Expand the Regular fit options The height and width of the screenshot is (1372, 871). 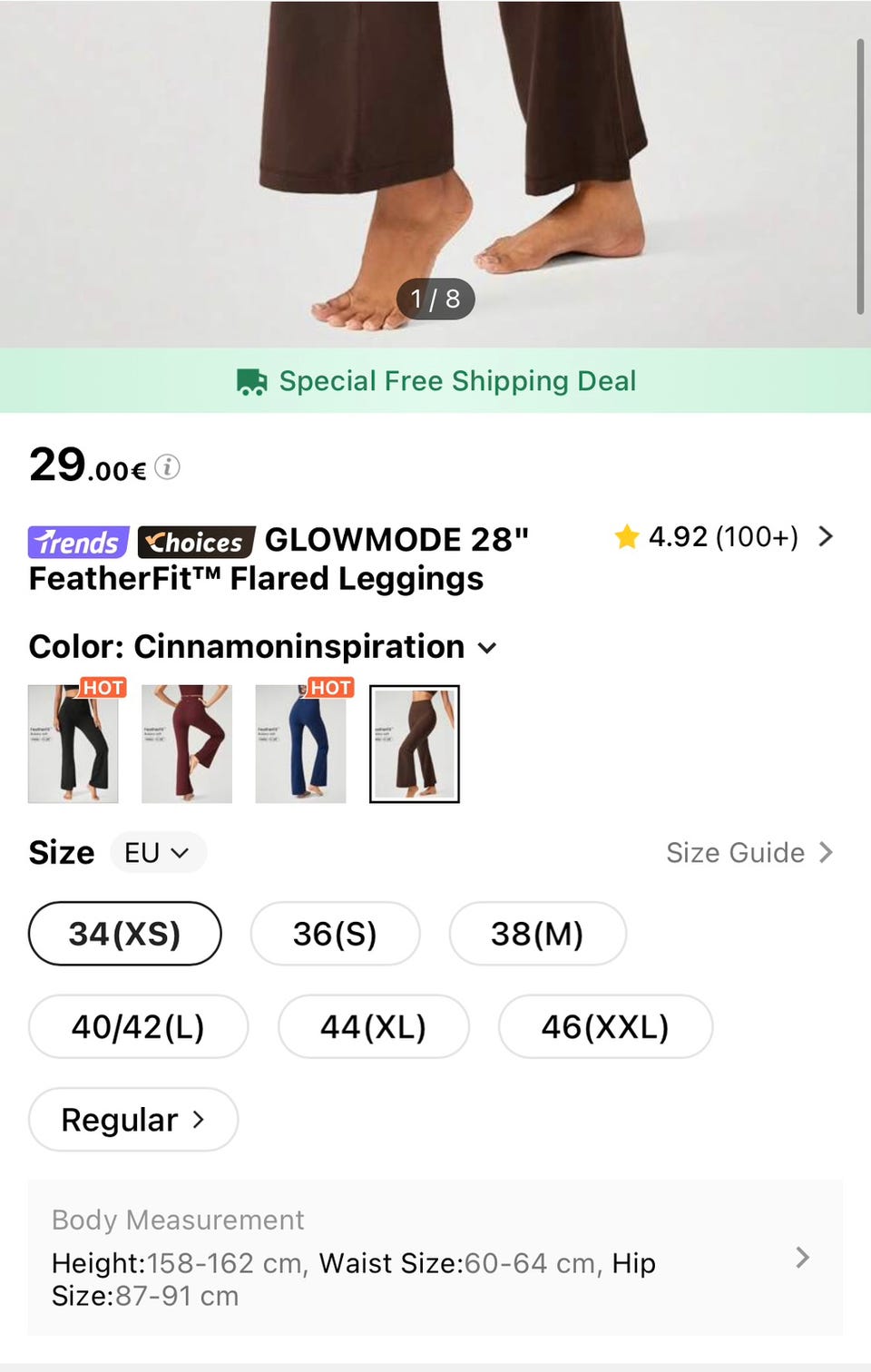click(133, 1120)
